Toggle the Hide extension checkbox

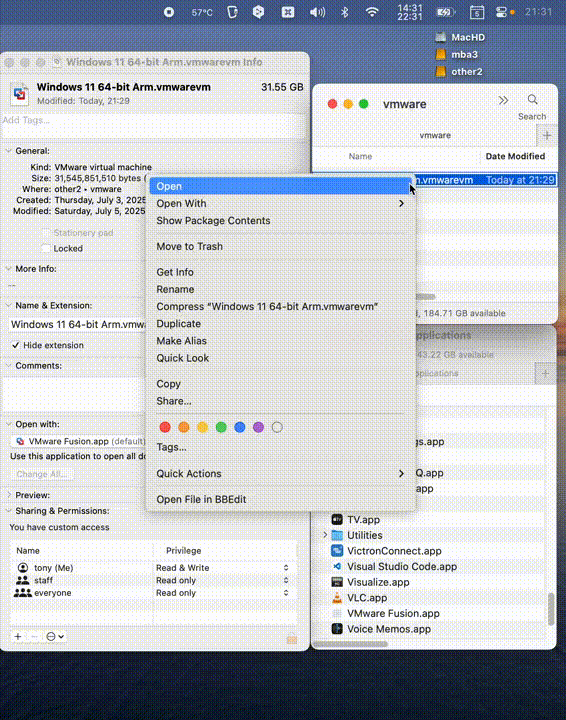tap(16, 345)
